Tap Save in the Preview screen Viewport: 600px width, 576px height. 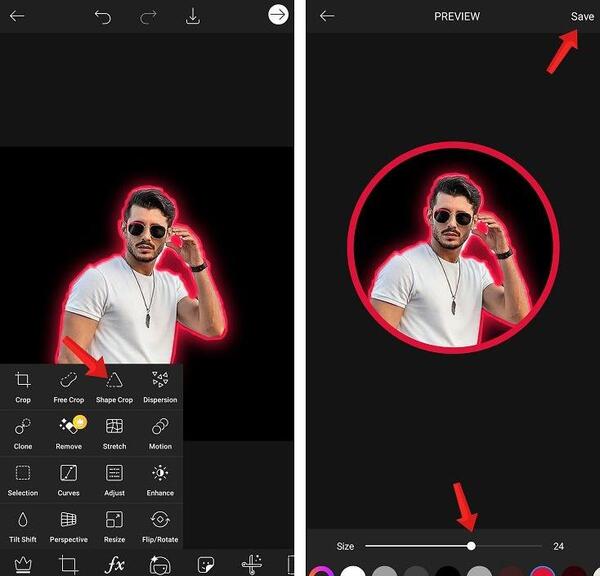(x=582, y=16)
